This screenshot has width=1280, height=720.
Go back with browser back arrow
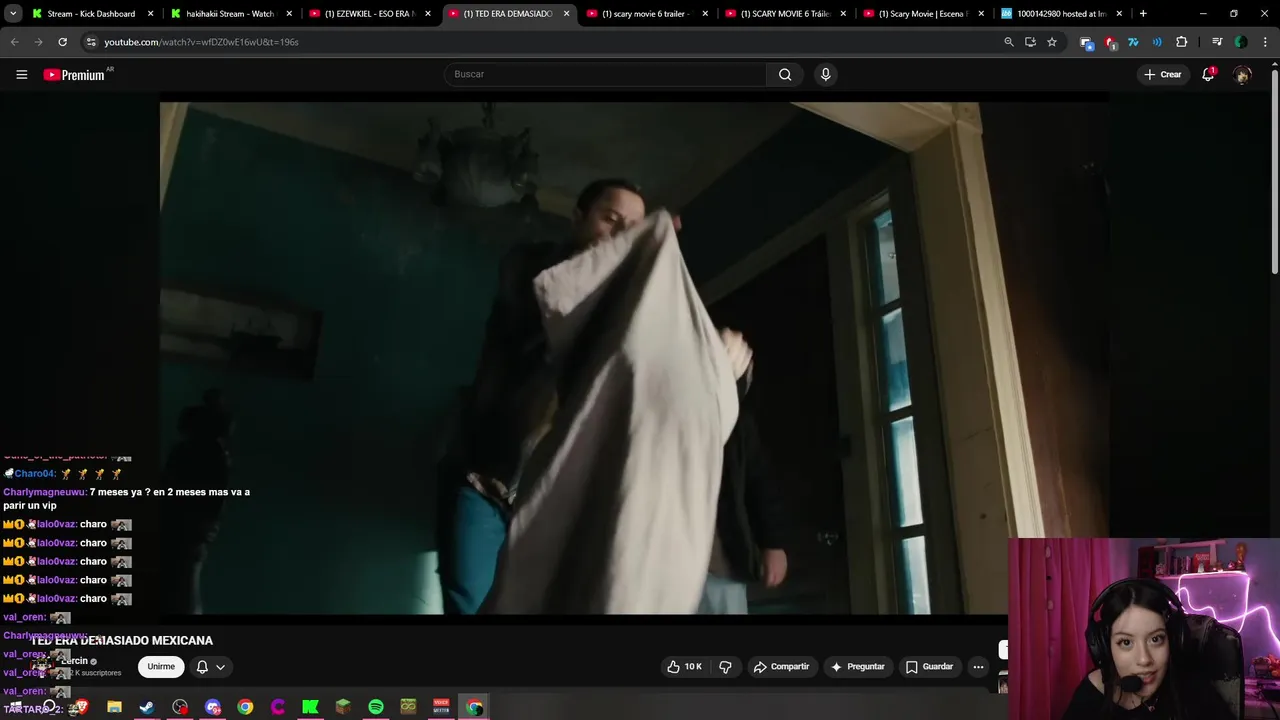[14, 42]
